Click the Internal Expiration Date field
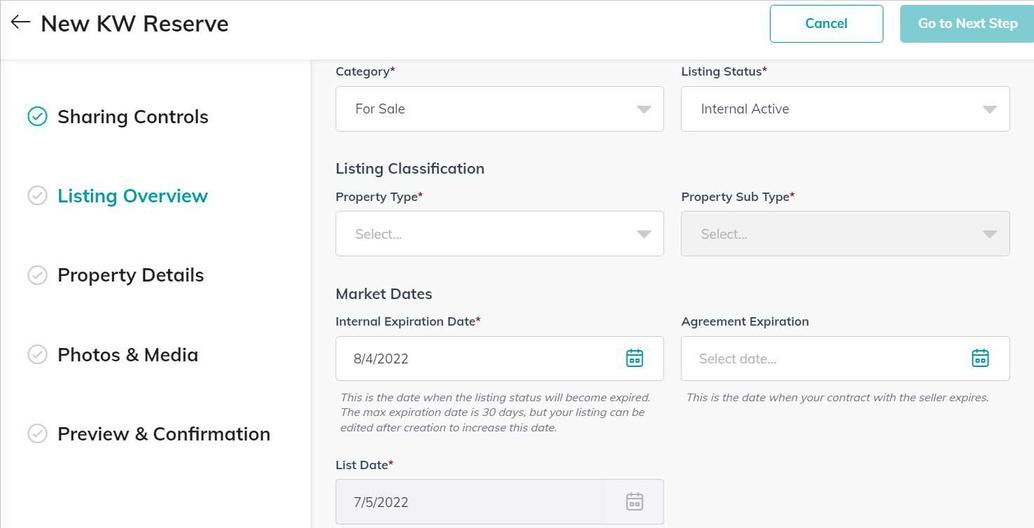The width and height of the screenshot is (1034, 528). pos(480,358)
